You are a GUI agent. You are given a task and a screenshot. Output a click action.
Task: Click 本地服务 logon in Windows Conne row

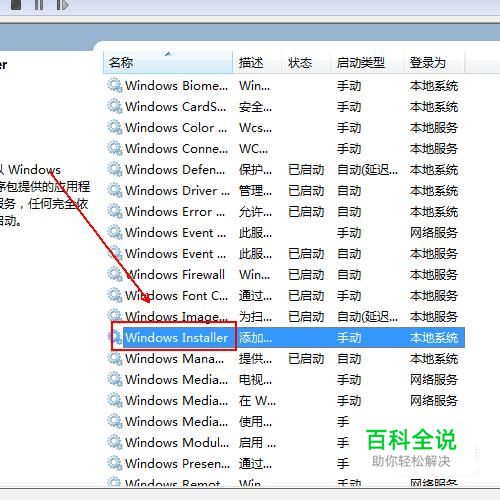click(434, 148)
